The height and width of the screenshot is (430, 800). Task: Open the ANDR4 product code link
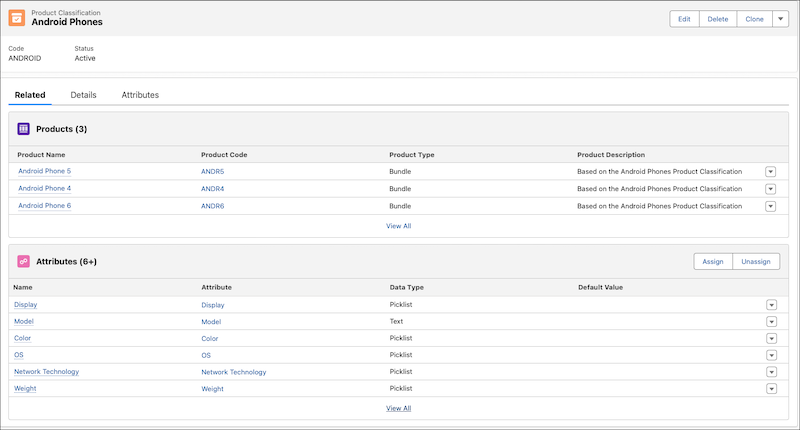212,189
